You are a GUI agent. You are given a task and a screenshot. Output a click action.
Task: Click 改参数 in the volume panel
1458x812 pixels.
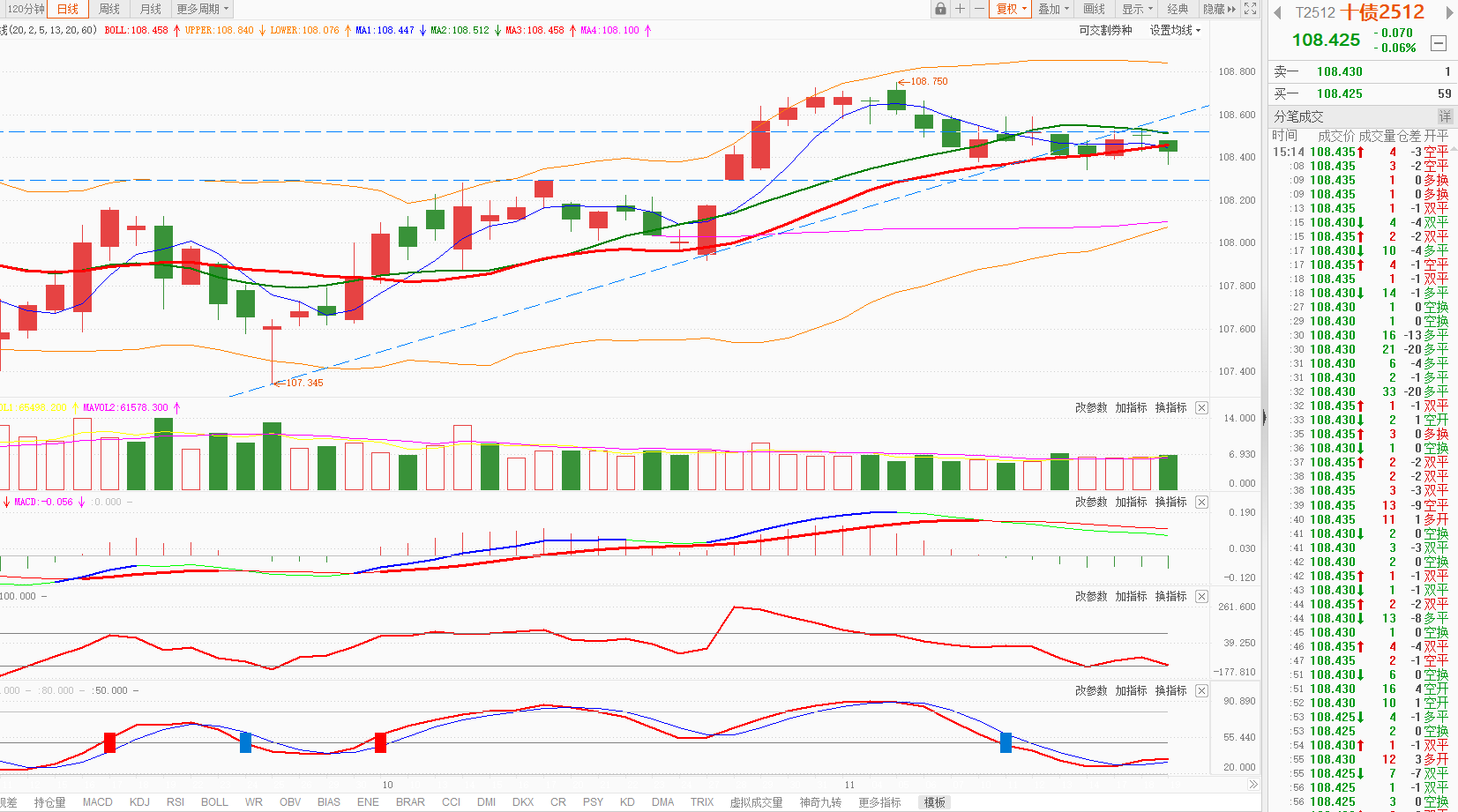pos(1091,408)
